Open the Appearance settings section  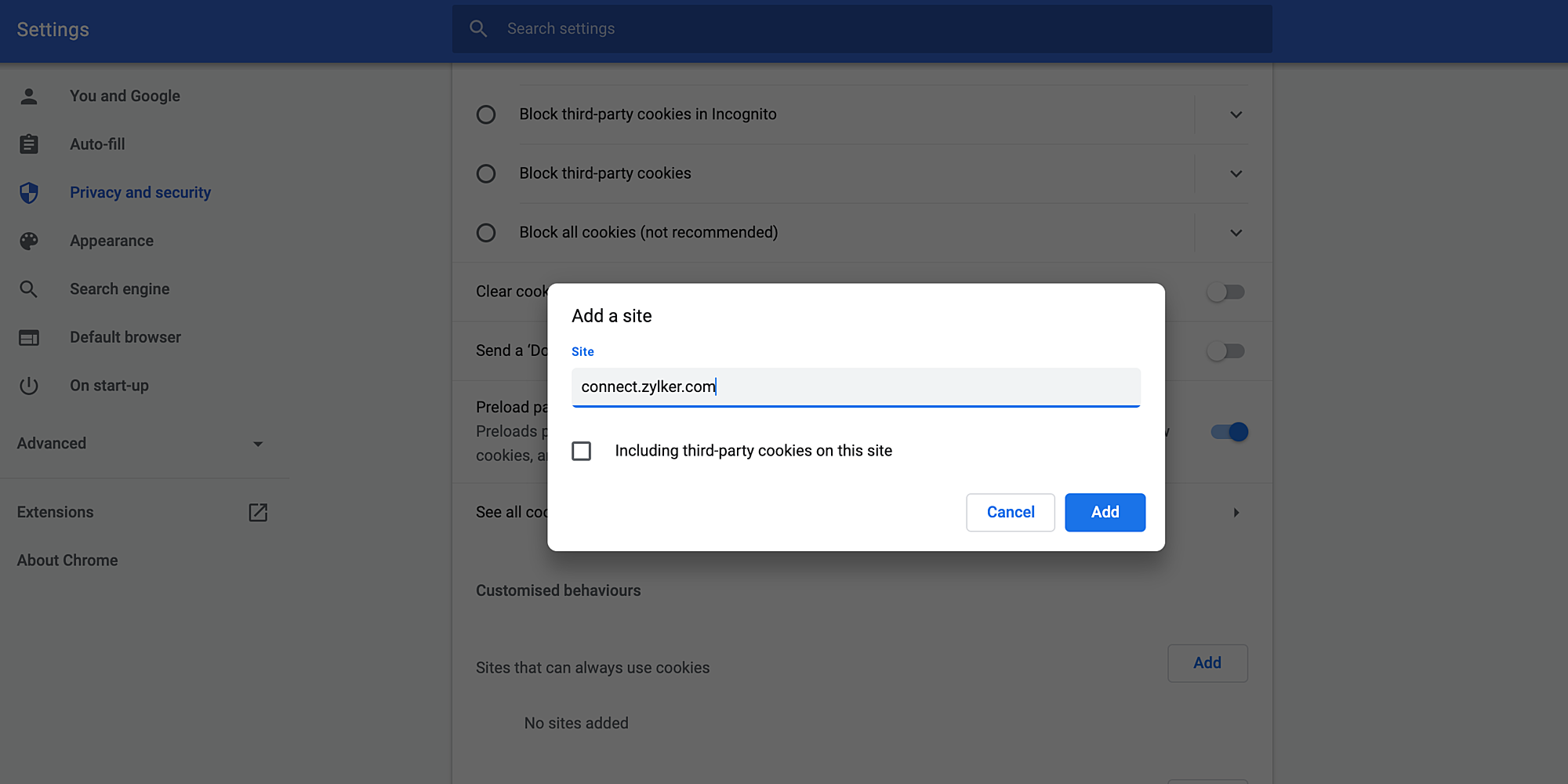point(111,241)
